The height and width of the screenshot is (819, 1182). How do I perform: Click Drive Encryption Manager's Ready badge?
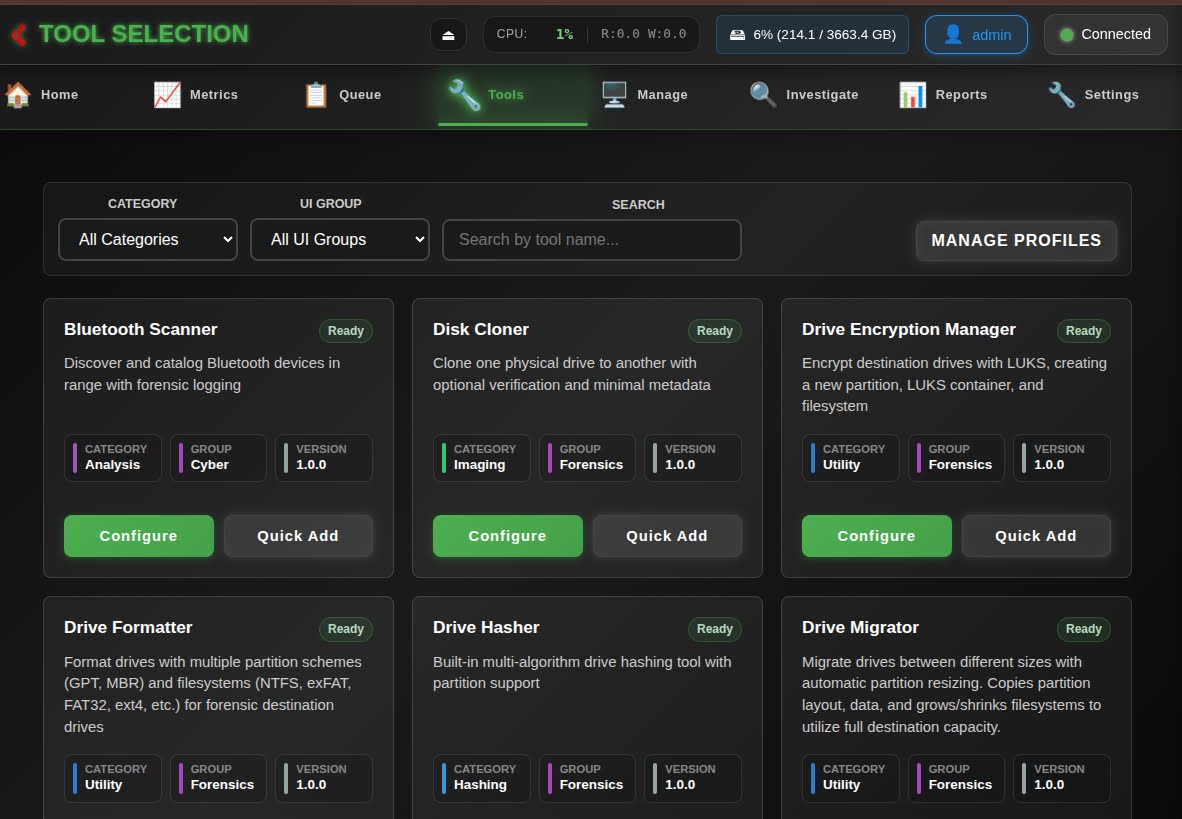1084,331
